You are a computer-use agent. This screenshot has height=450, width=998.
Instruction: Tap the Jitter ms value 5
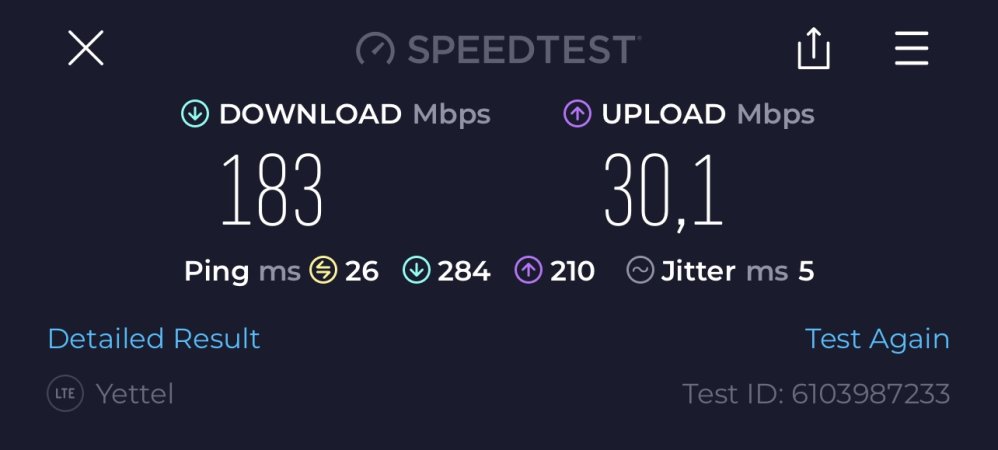click(806, 271)
